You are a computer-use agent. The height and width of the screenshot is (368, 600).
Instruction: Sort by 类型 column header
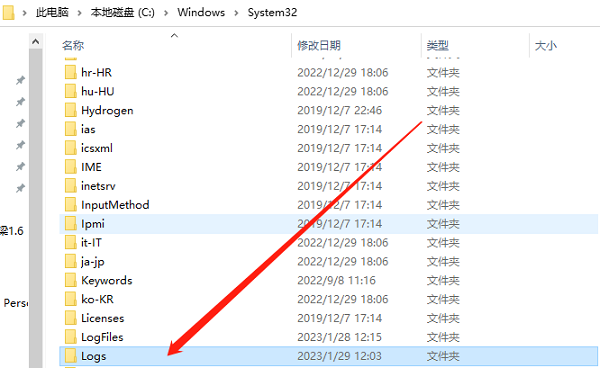437,46
